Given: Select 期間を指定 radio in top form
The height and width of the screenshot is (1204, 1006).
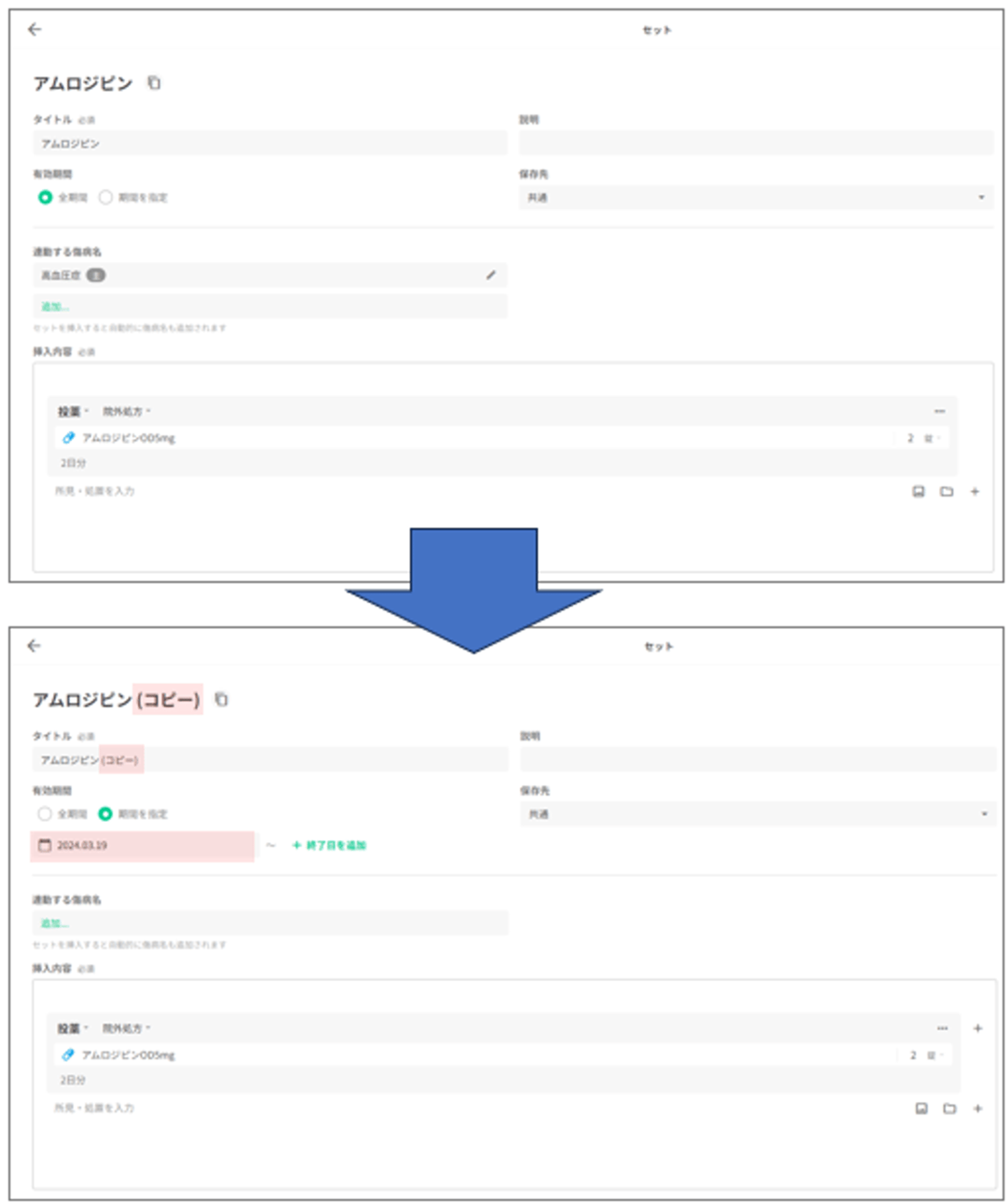Looking at the screenshot, I should (x=106, y=197).
